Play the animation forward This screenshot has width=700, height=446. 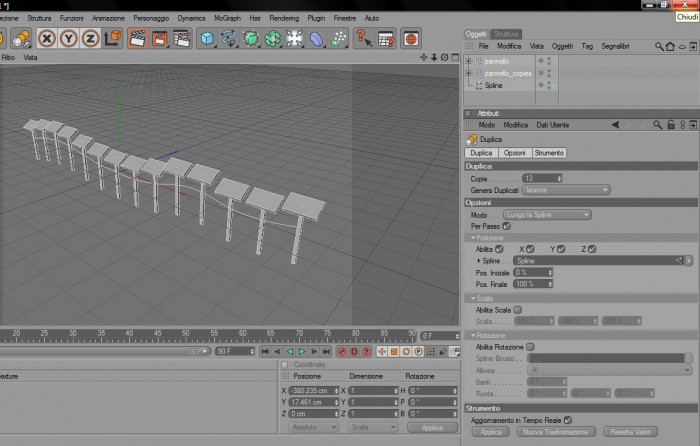coord(302,352)
